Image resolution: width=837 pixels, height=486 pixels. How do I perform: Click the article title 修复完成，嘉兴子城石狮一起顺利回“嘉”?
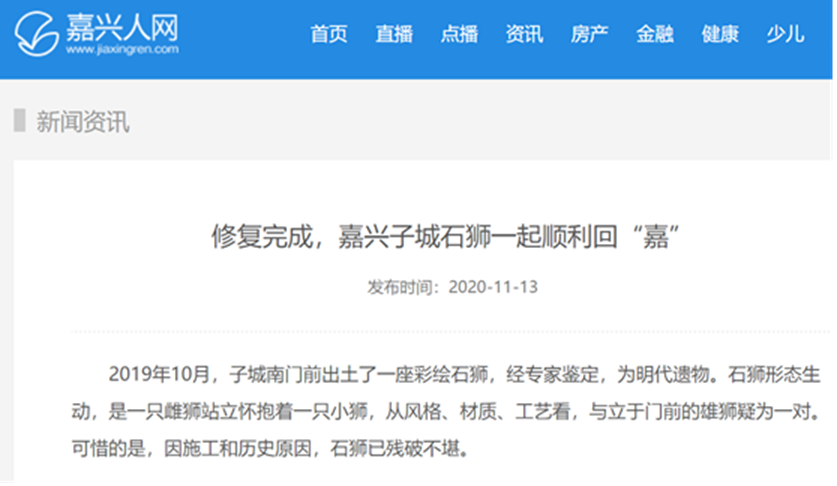[x=445, y=236]
